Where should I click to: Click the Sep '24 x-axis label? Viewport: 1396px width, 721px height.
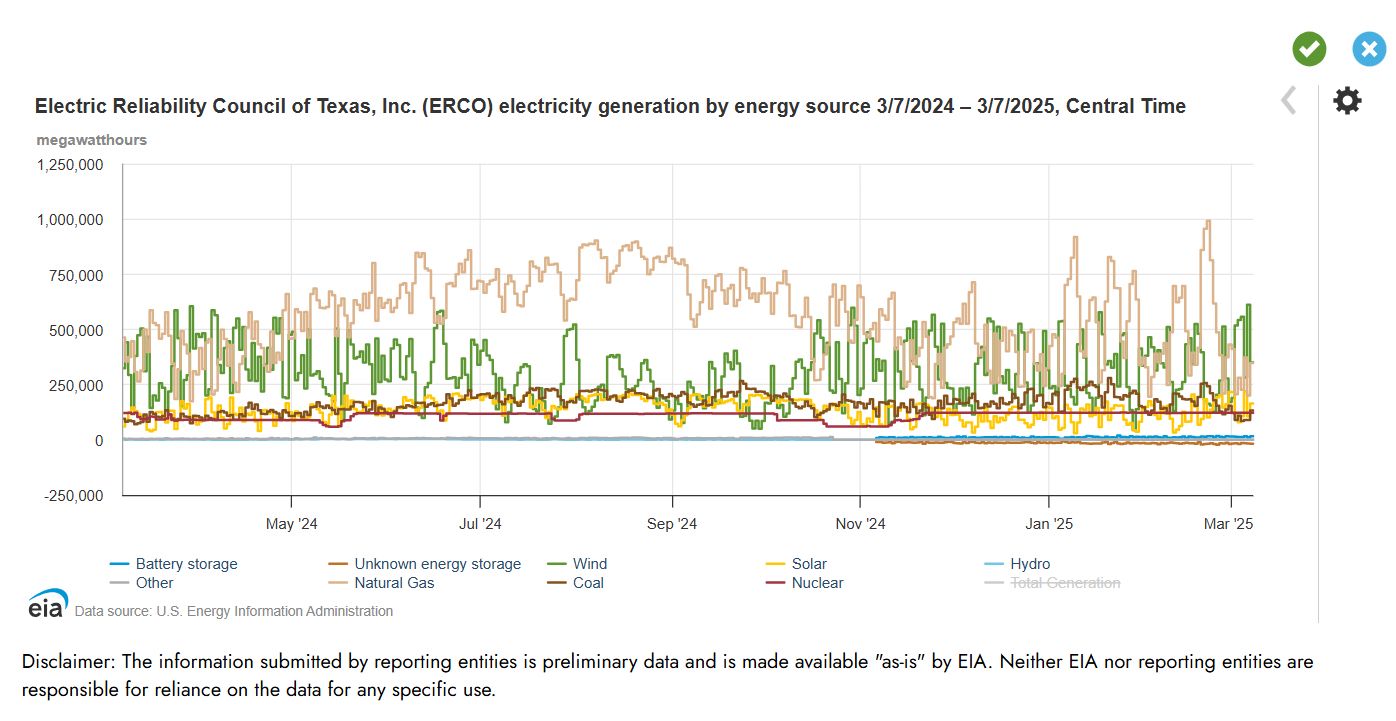coord(672,524)
